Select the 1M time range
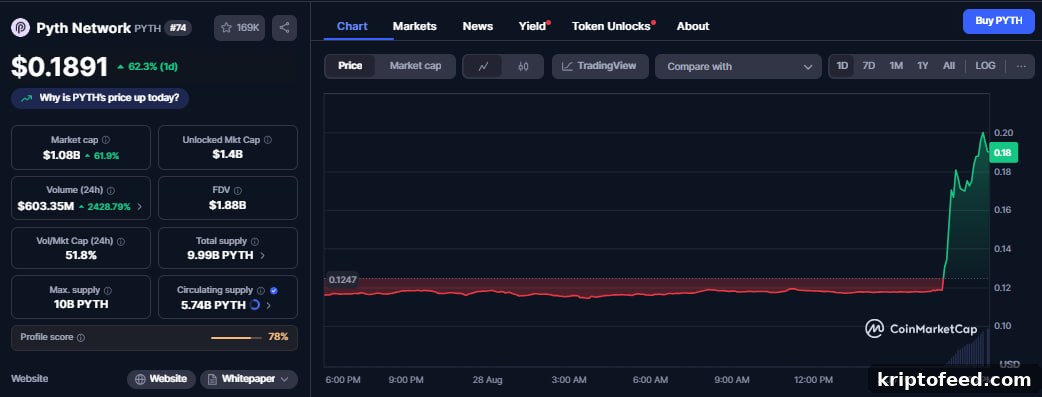This screenshot has width=1042, height=397. click(896, 66)
